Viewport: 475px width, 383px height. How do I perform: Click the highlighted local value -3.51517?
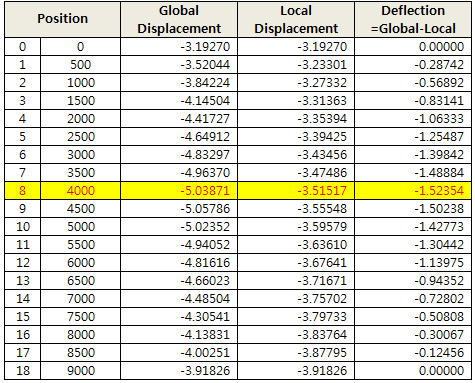(296, 191)
